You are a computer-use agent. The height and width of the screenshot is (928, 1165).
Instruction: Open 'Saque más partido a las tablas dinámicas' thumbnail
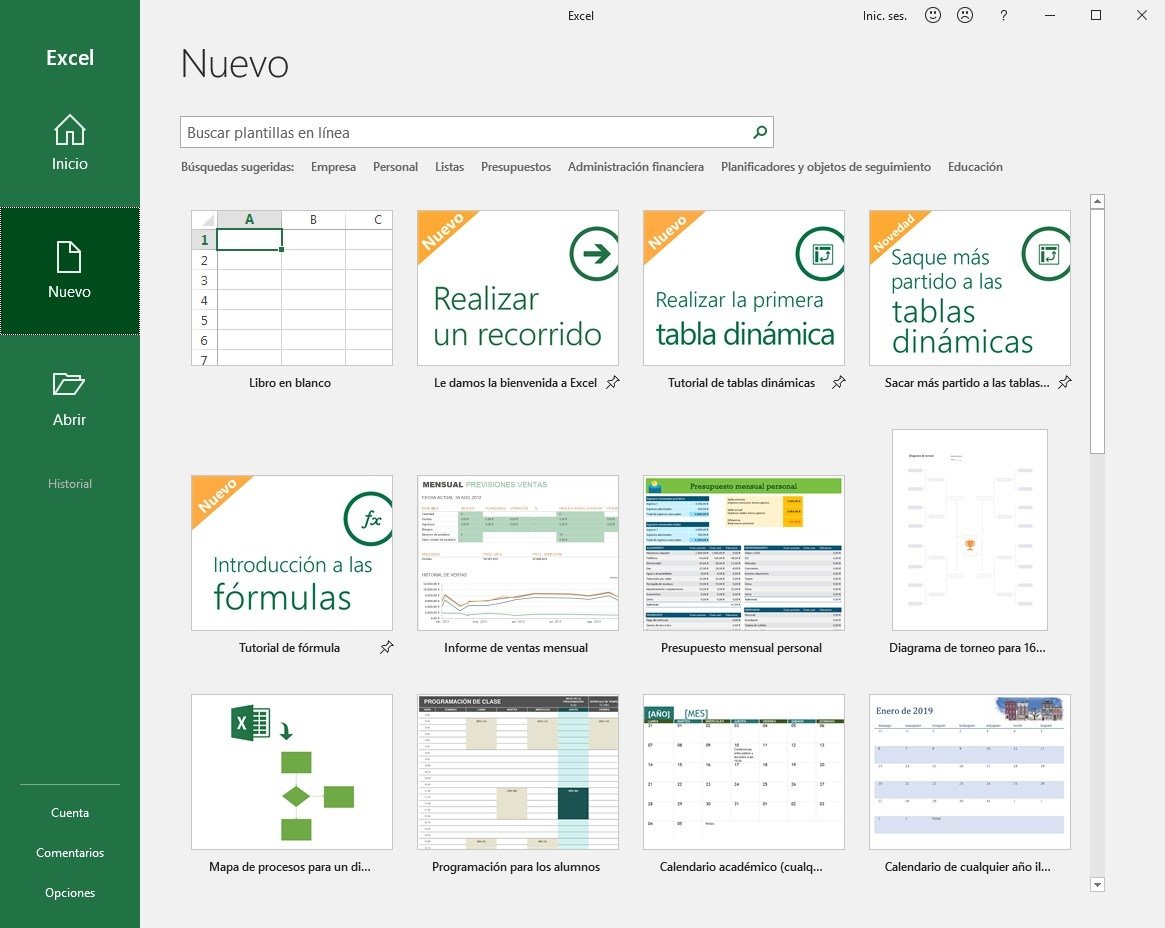click(970, 288)
